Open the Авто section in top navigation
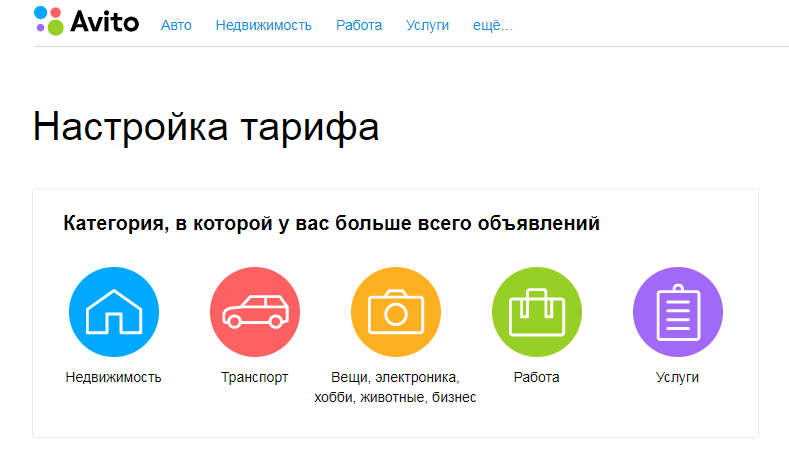 point(176,25)
